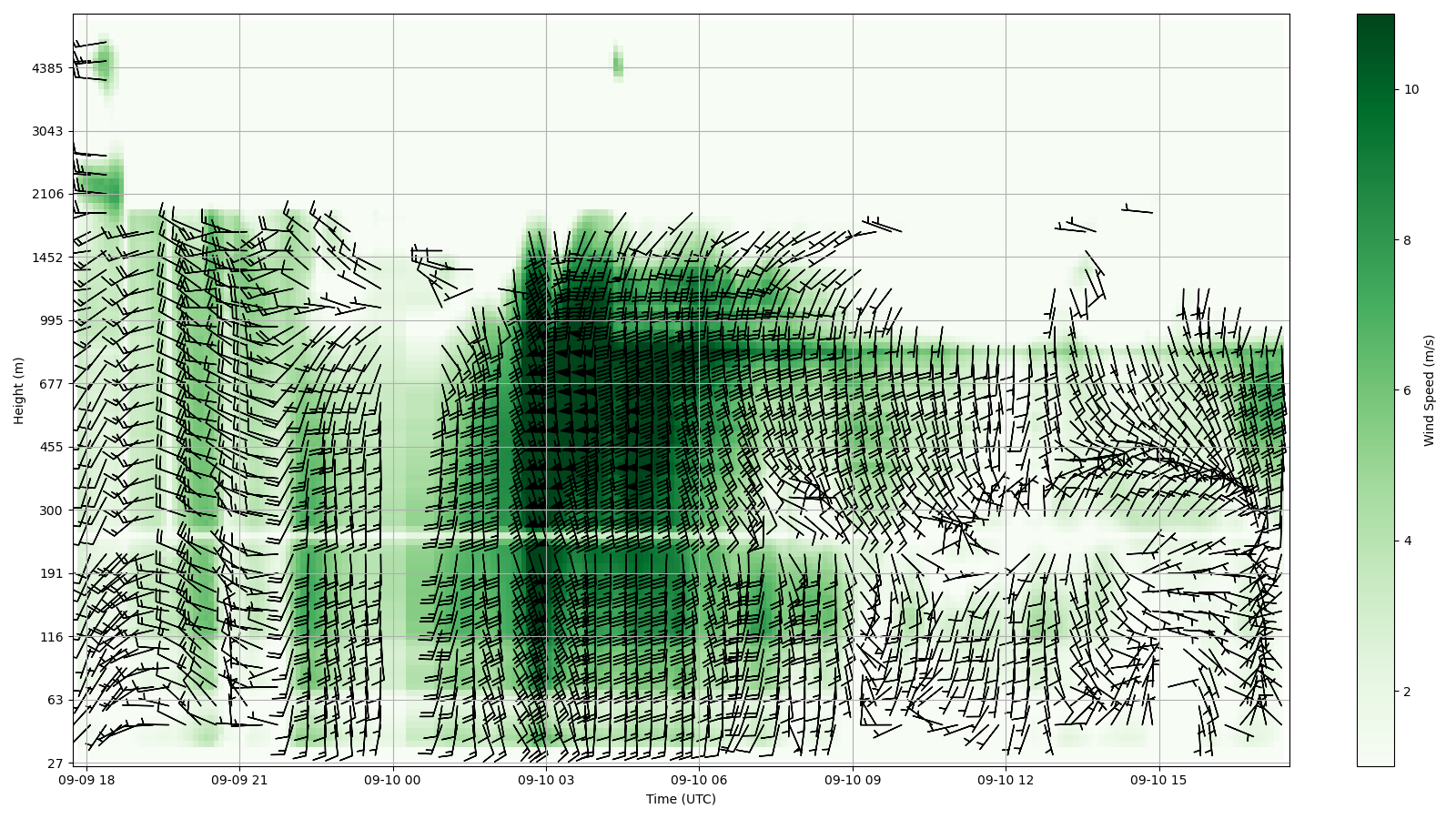This screenshot has width=1456, height=819.
Task: Click the isolated green patch near 4385 m after 09-10 03
Action: tap(618, 65)
